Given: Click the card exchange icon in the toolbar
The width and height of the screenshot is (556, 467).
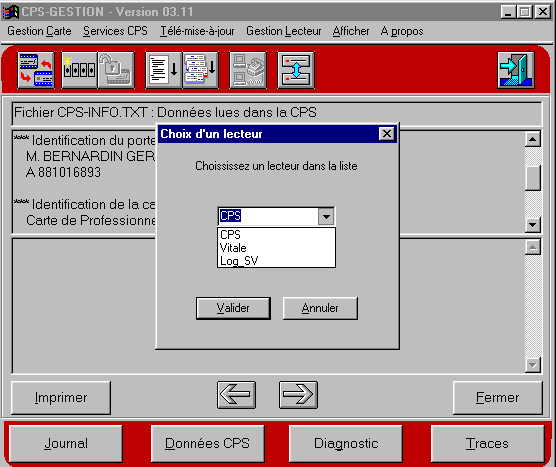Looking at the screenshot, I should click(36, 70).
